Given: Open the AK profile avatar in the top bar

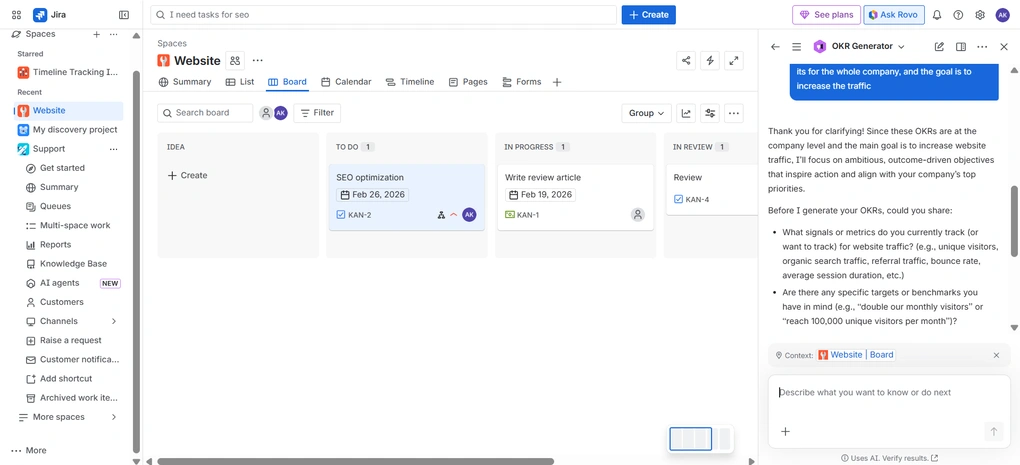Looking at the screenshot, I should (1002, 15).
